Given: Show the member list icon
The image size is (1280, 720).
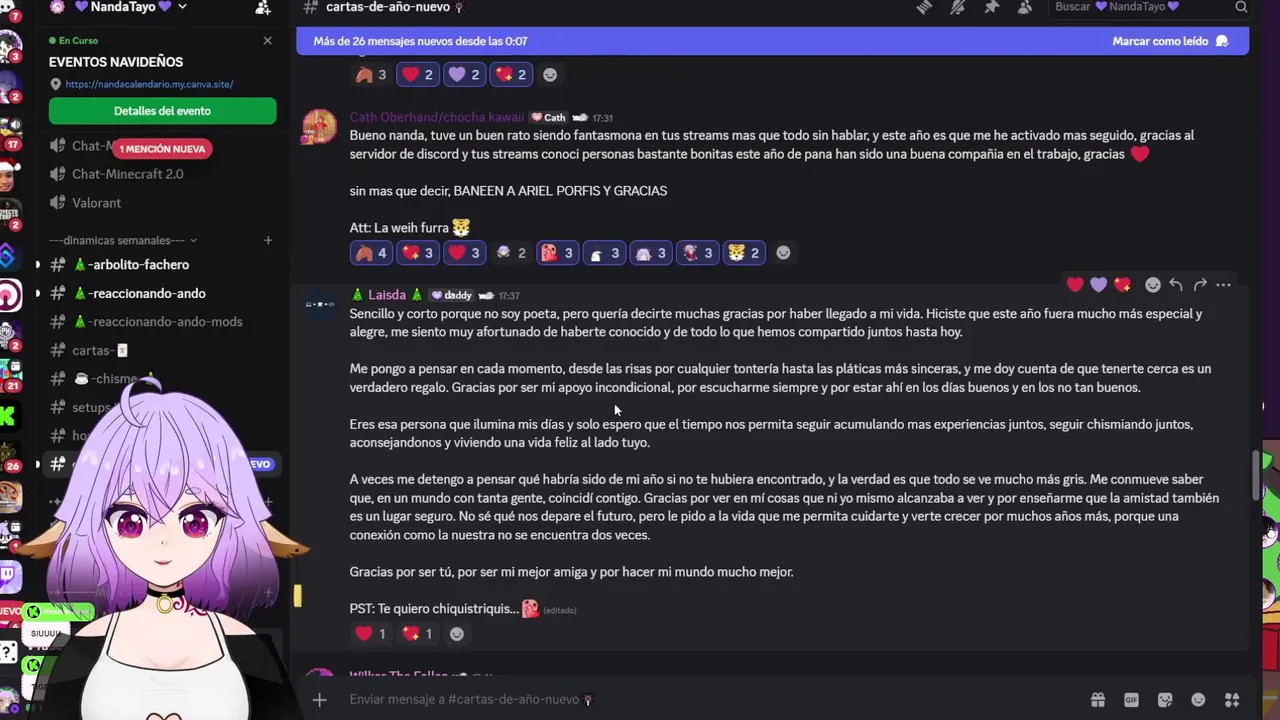Looking at the screenshot, I should [1025, 7].
